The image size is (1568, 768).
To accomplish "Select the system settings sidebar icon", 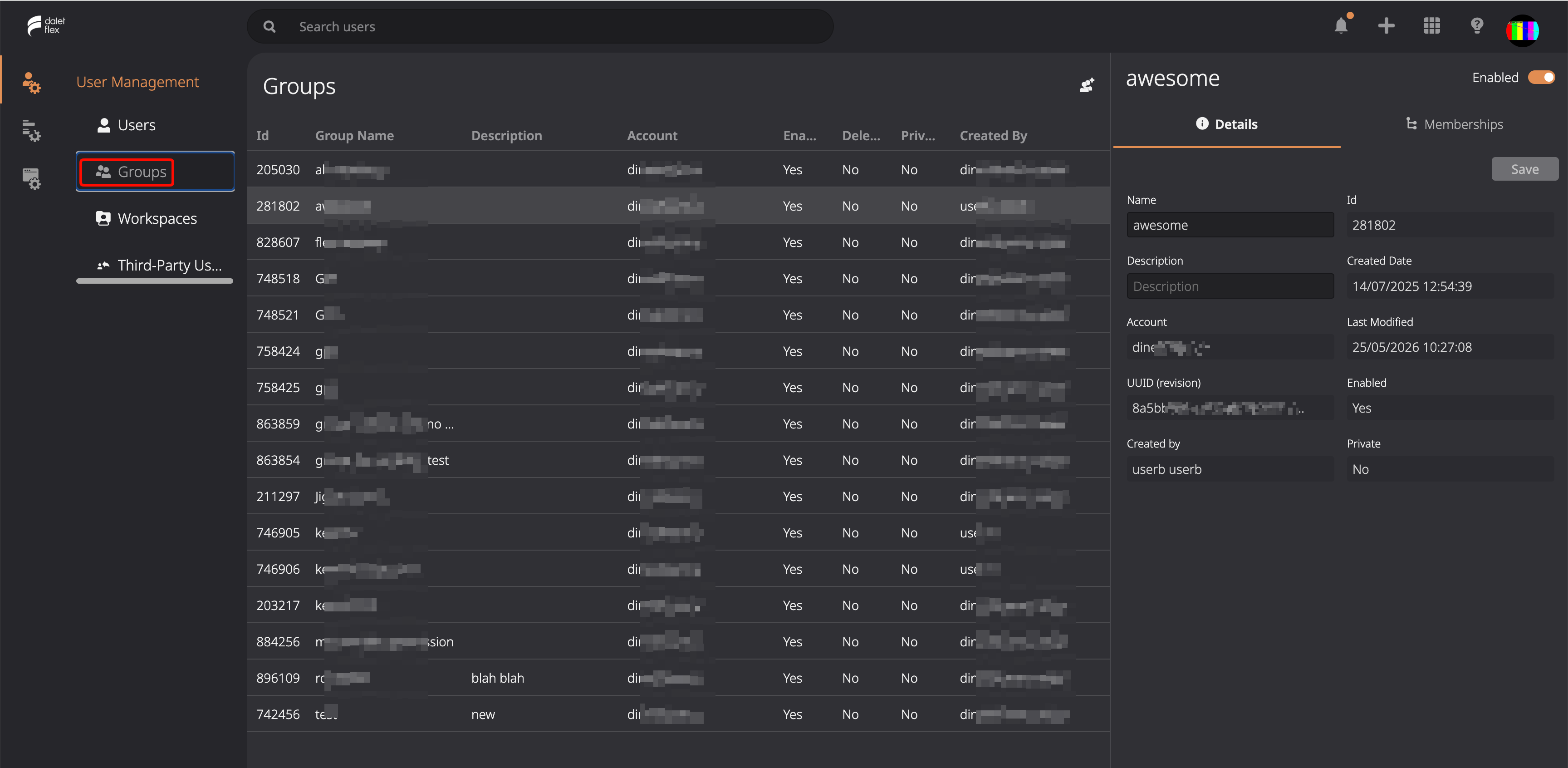I will click(31, 179).
